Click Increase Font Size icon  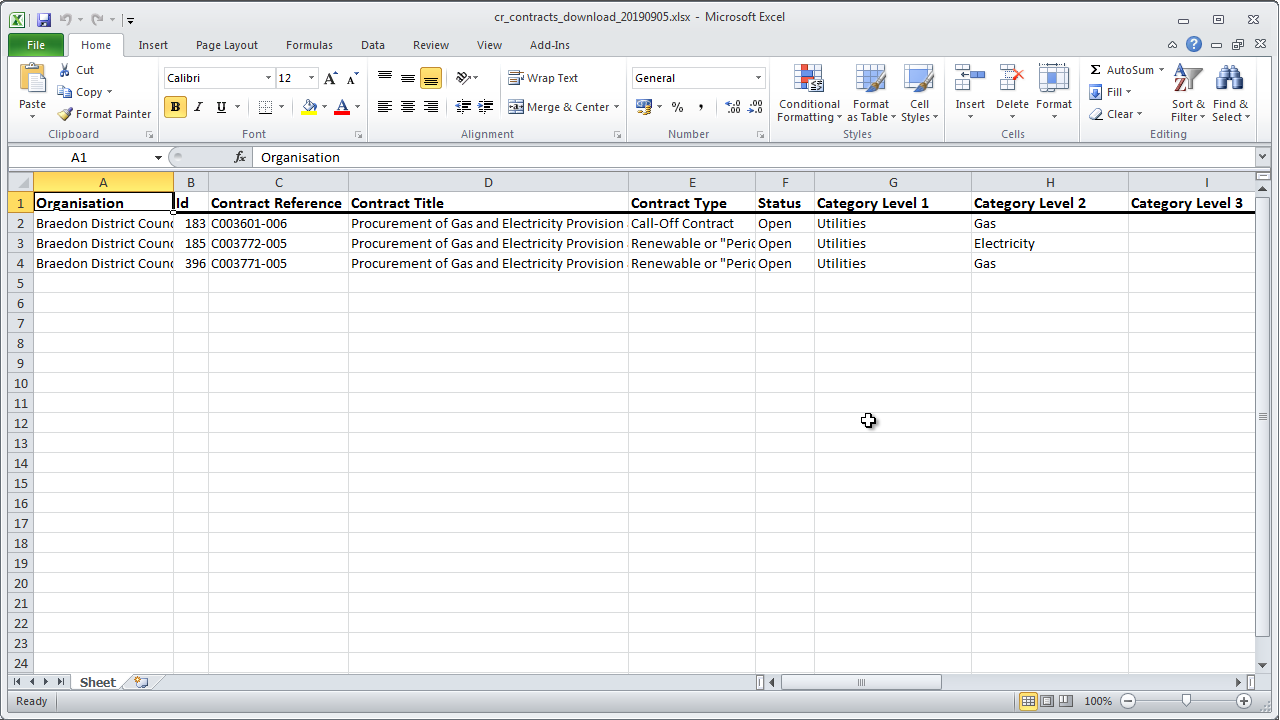click(331, 78)
